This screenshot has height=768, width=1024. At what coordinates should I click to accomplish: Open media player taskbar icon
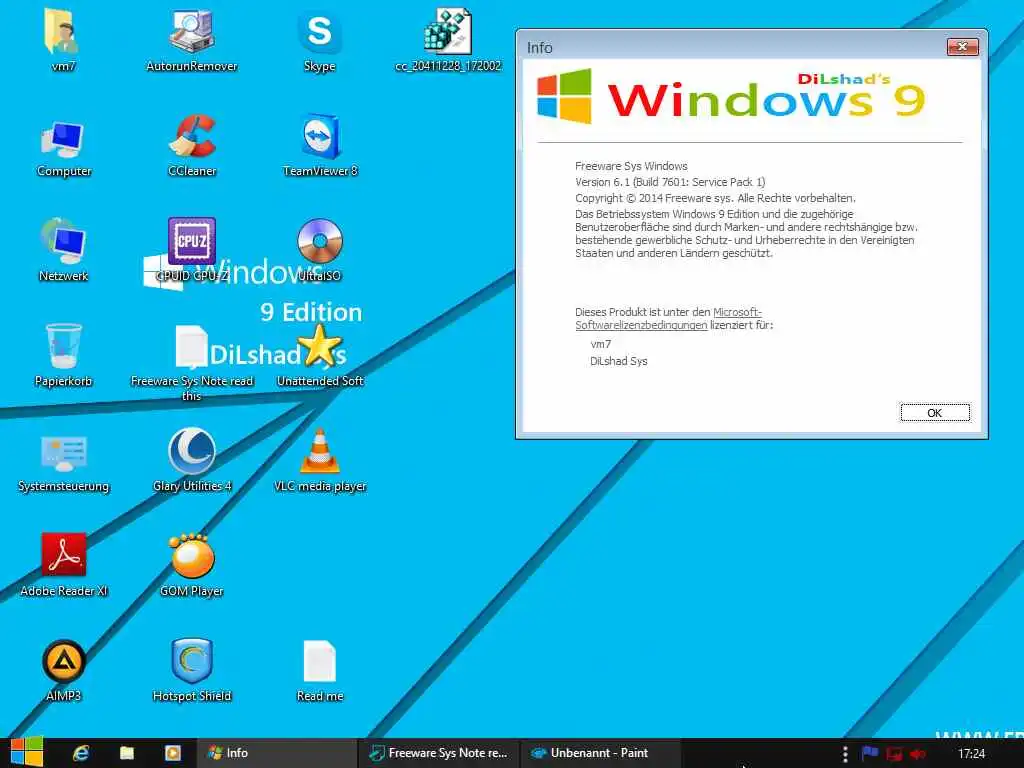[172, 753]
